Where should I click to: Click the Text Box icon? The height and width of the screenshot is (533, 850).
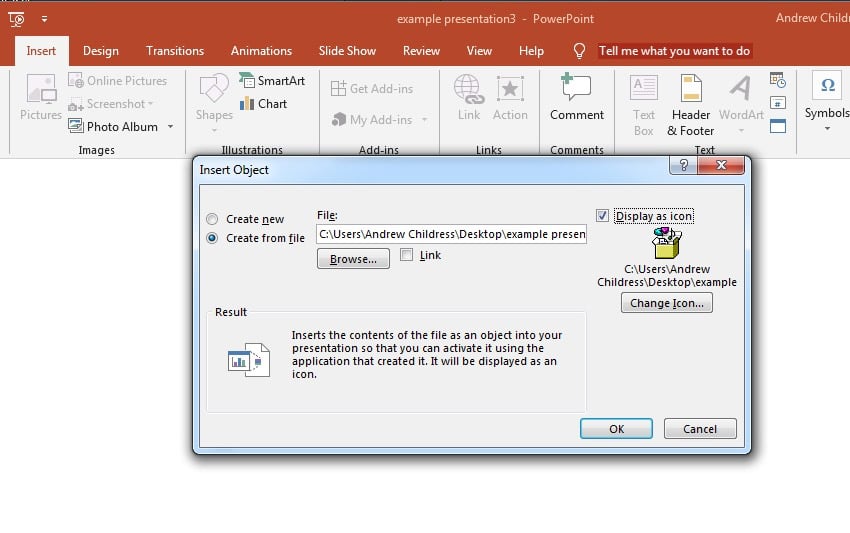643,89
